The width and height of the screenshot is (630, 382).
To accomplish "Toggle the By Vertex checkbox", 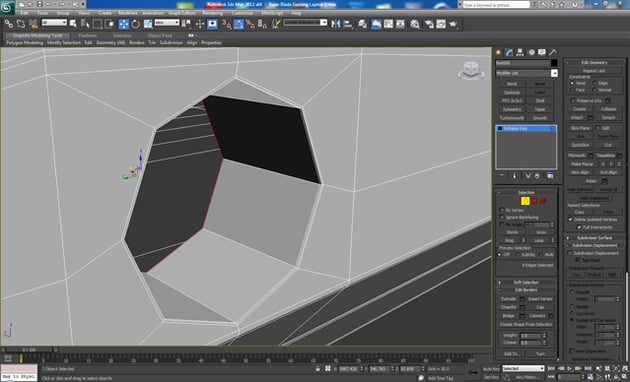I will tap(502, 210).
